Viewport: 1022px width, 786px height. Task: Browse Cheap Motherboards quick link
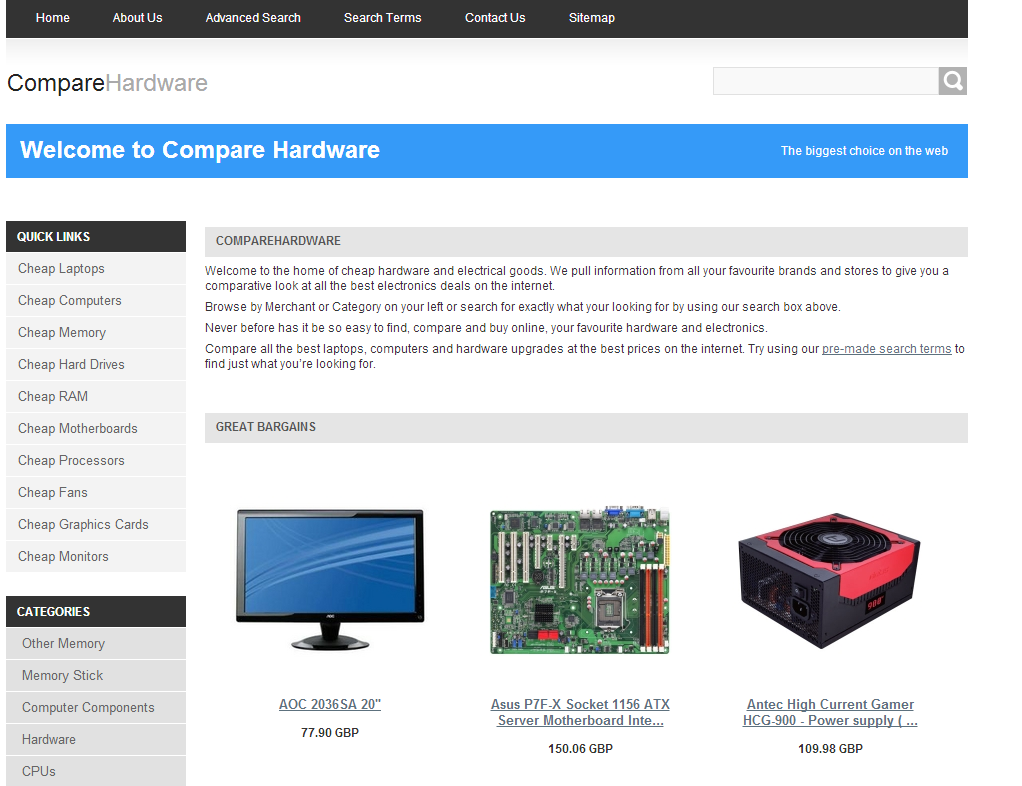[96, 428]
